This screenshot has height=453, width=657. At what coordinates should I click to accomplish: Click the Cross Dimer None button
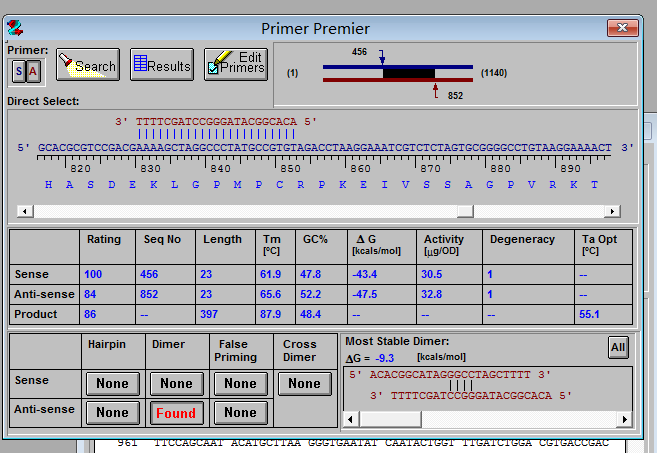click(x=305, y=383)
